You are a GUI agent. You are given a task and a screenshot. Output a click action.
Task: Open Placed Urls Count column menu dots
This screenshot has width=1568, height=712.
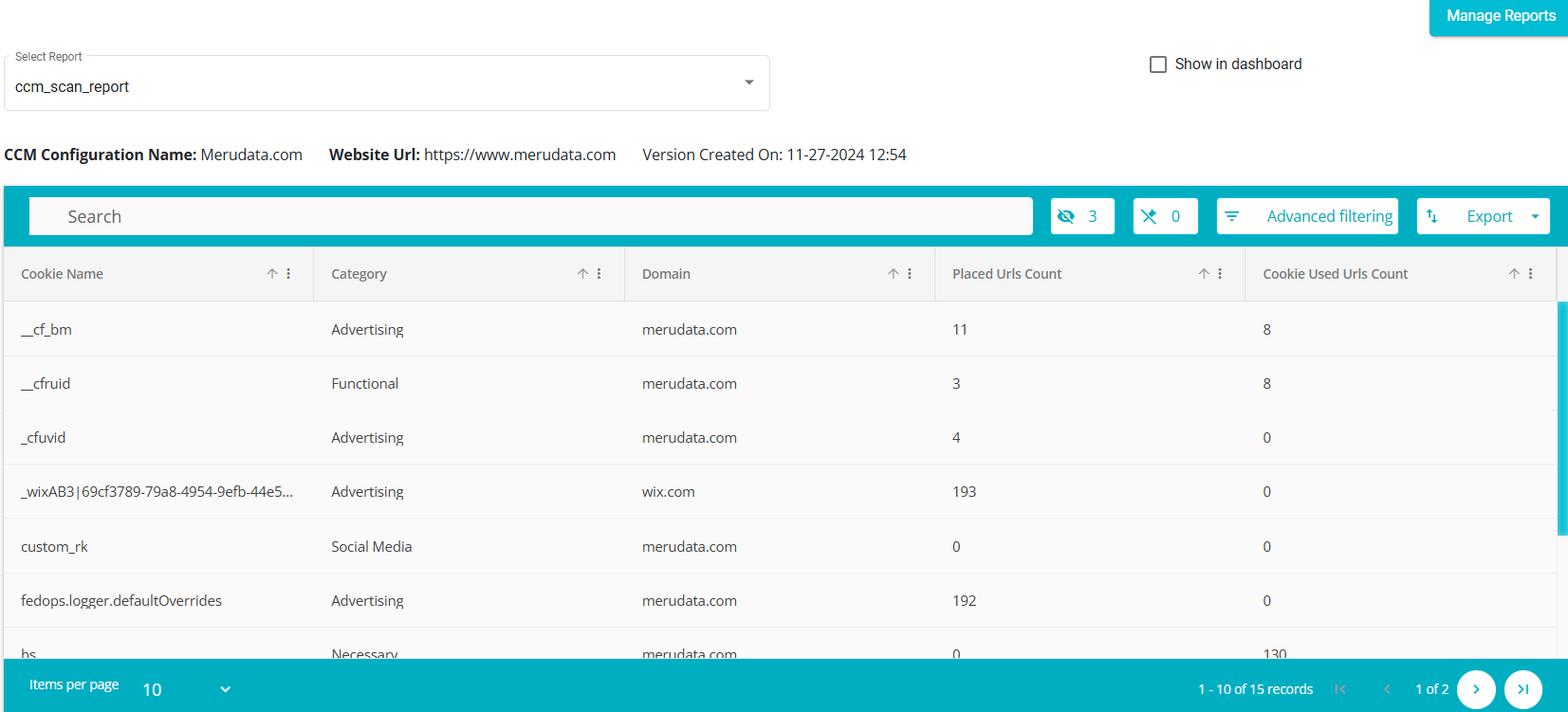click(x=1220, y=274)
